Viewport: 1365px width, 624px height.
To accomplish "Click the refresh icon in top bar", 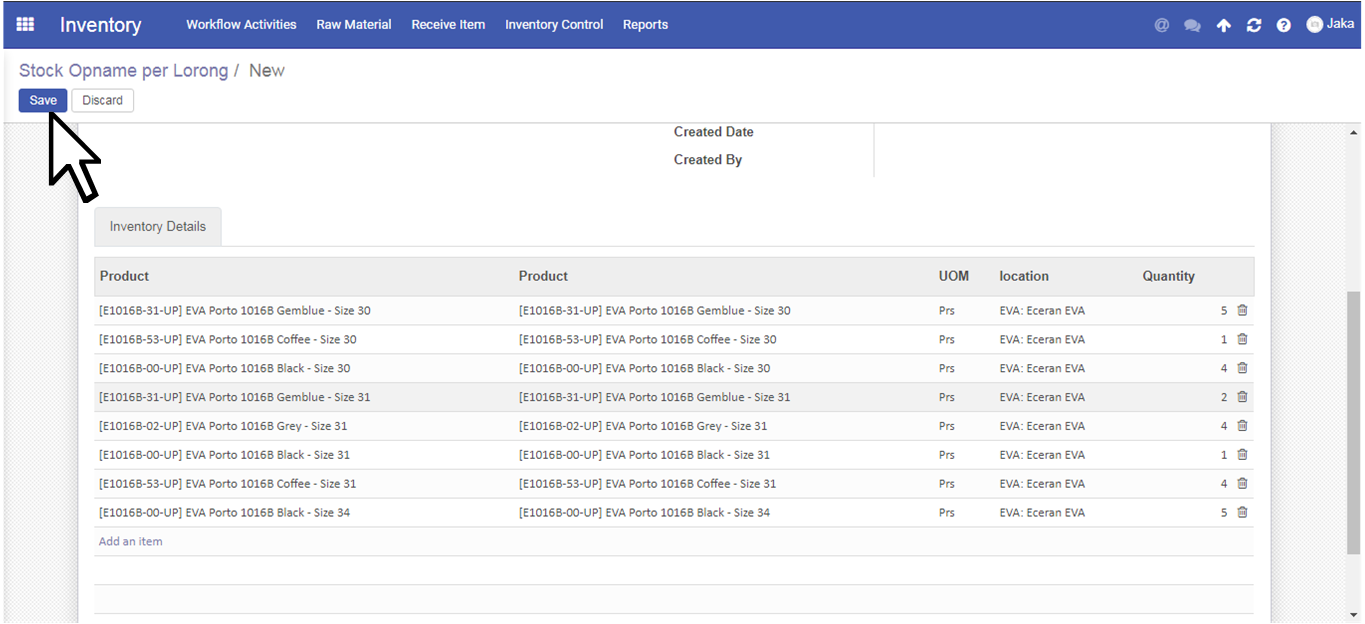I will [x=1253, y=26].
